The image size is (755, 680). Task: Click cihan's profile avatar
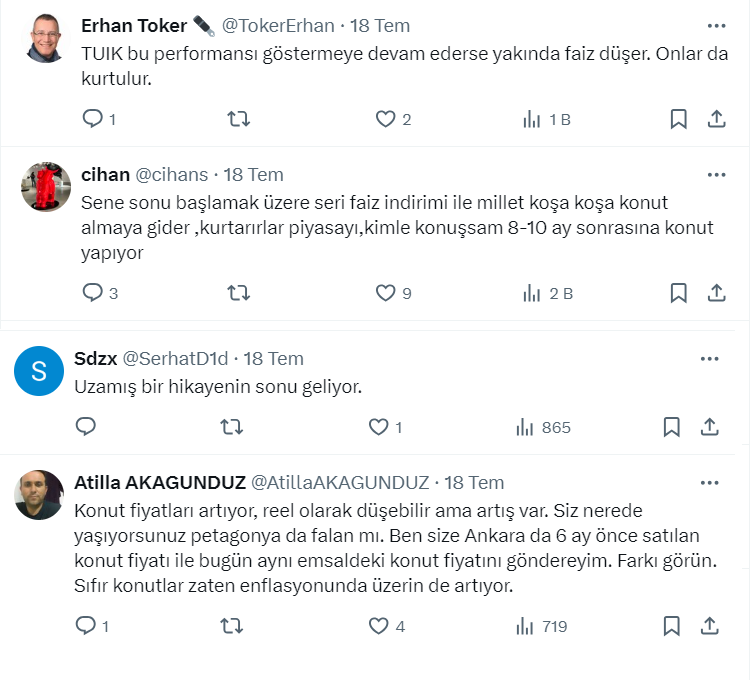pos(46,187)
